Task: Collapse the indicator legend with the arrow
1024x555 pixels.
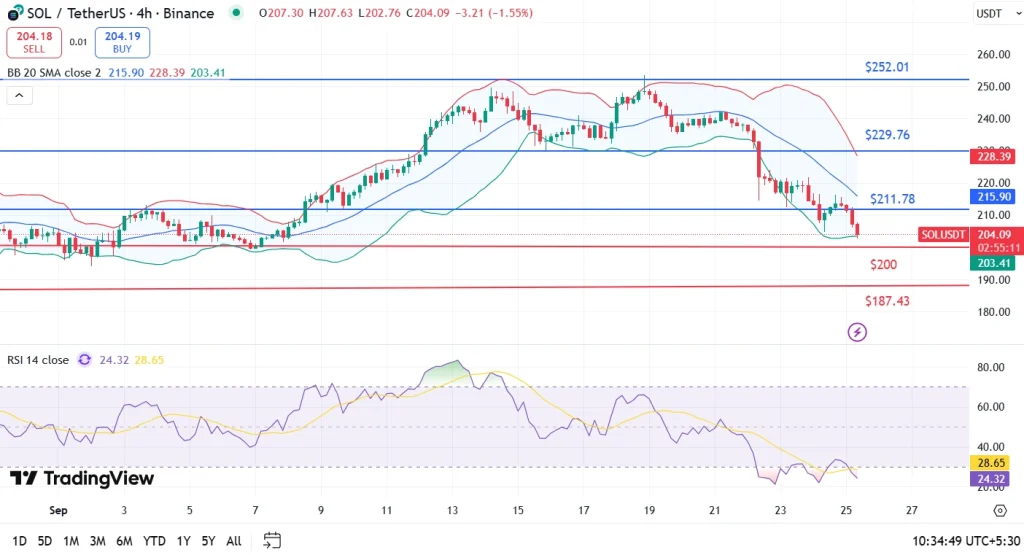Action: 19,96
